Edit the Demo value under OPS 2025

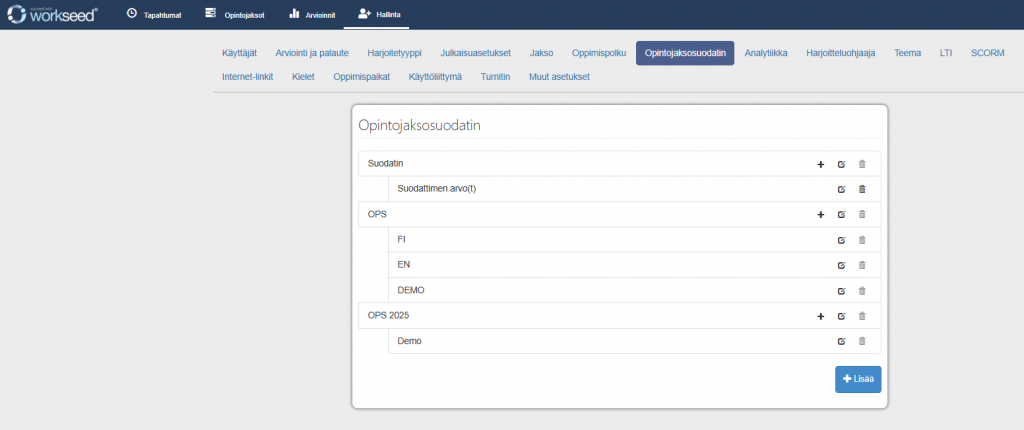coord(841,341)
